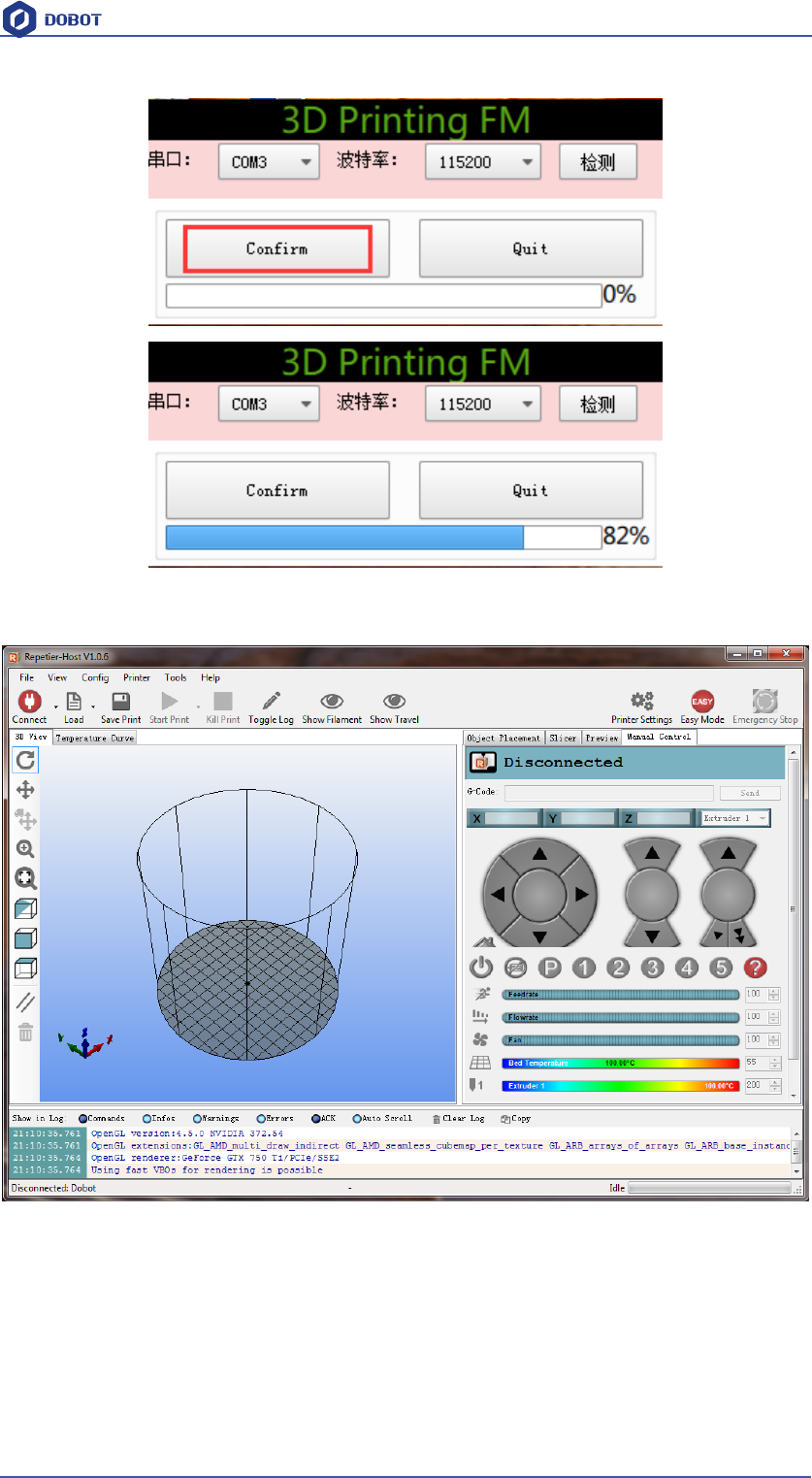Adjust the Feedrate slider
Image resolution: width=812 pixels, height=1478 pixels.
[620, 994]
